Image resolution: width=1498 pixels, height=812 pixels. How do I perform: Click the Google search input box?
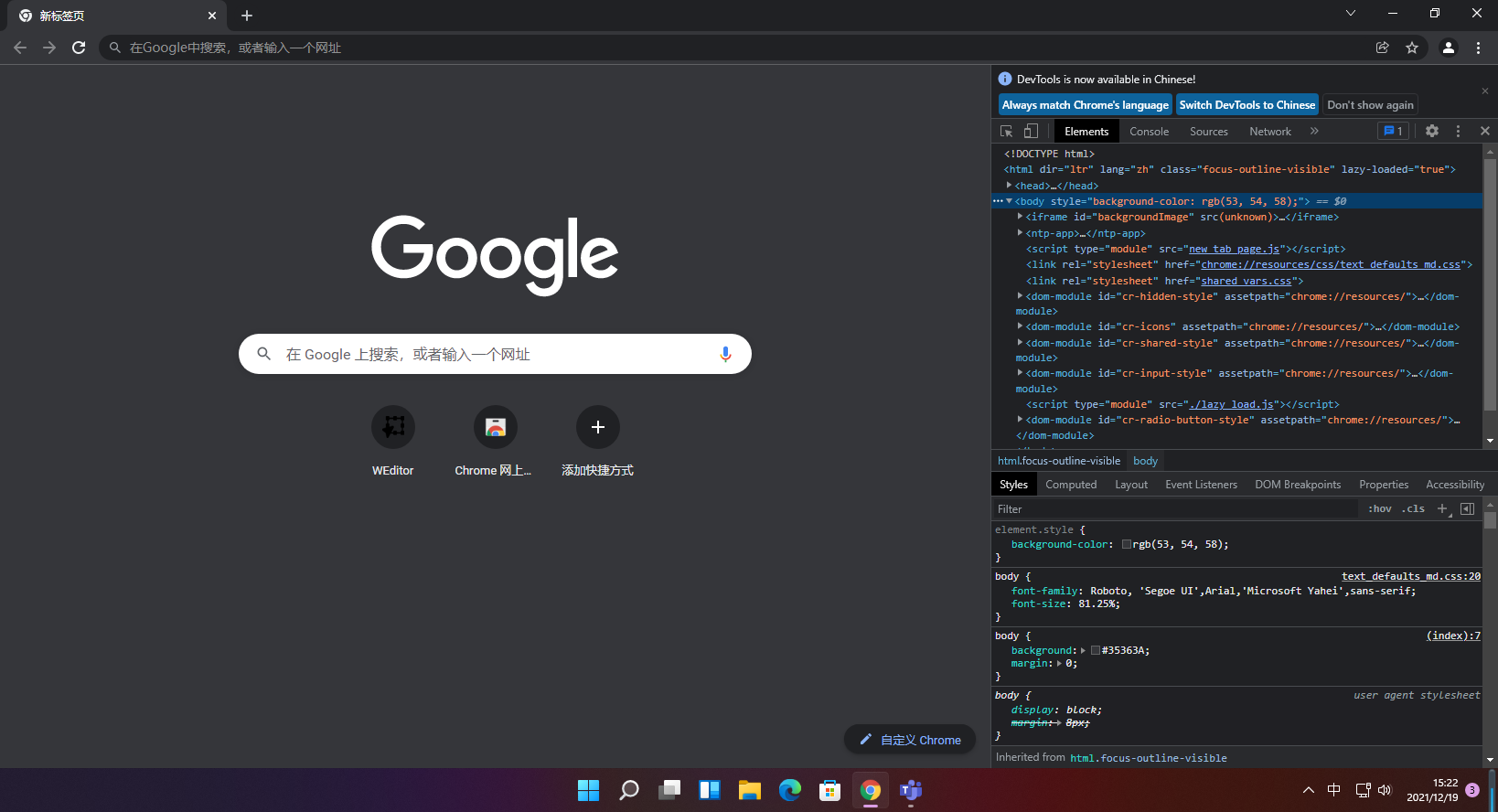(x=495, y=354)
